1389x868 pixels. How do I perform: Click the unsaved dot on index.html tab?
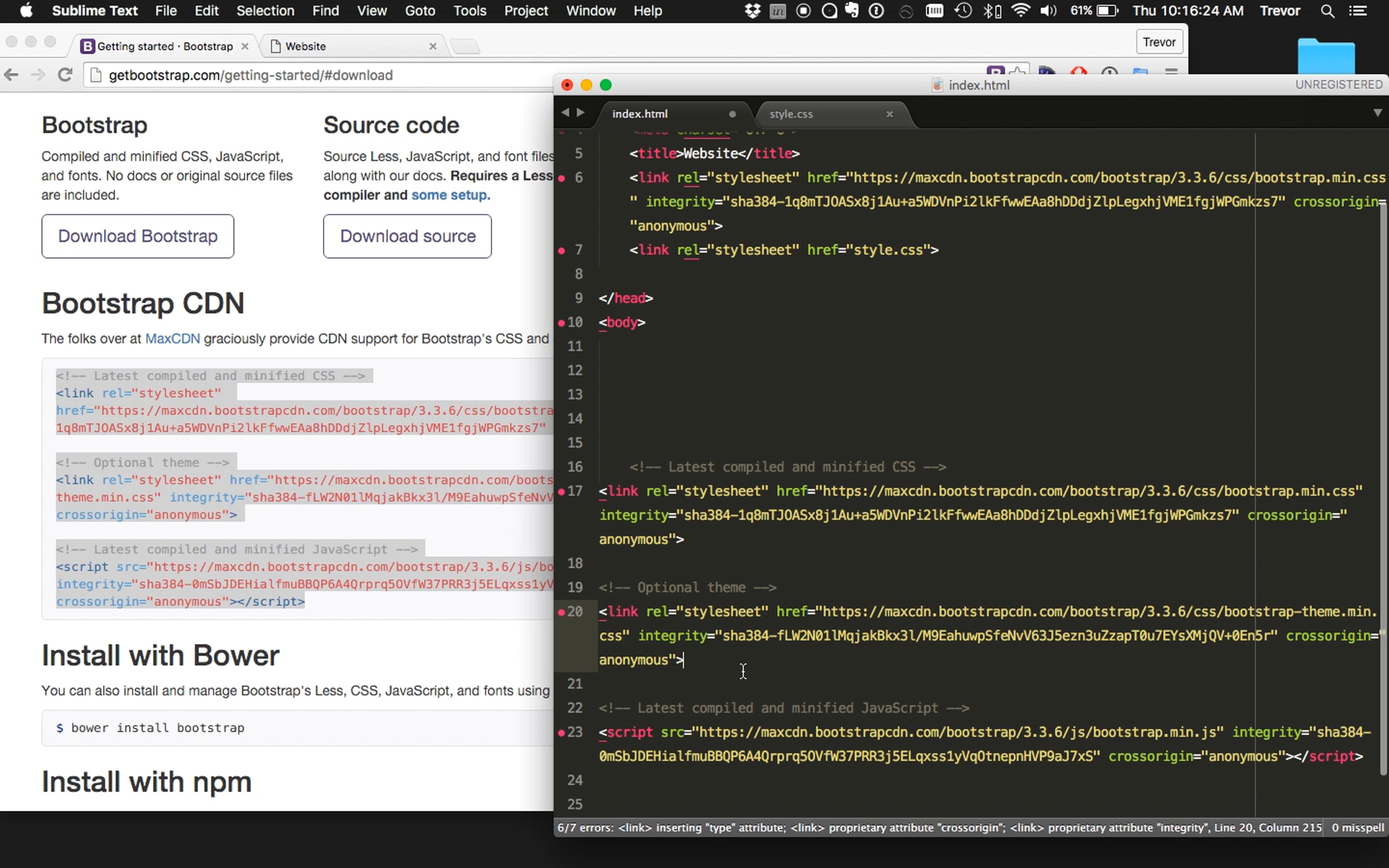click(x=732, y=114)
